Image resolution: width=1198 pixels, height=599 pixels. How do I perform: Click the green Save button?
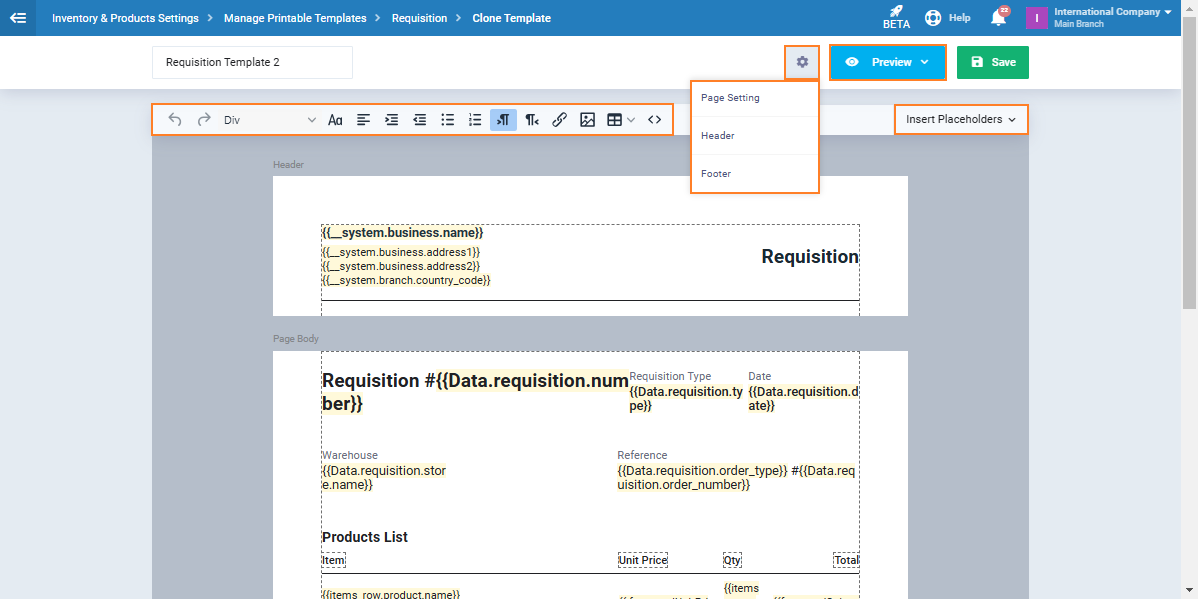pyautogui.click(x=992, y=62)
